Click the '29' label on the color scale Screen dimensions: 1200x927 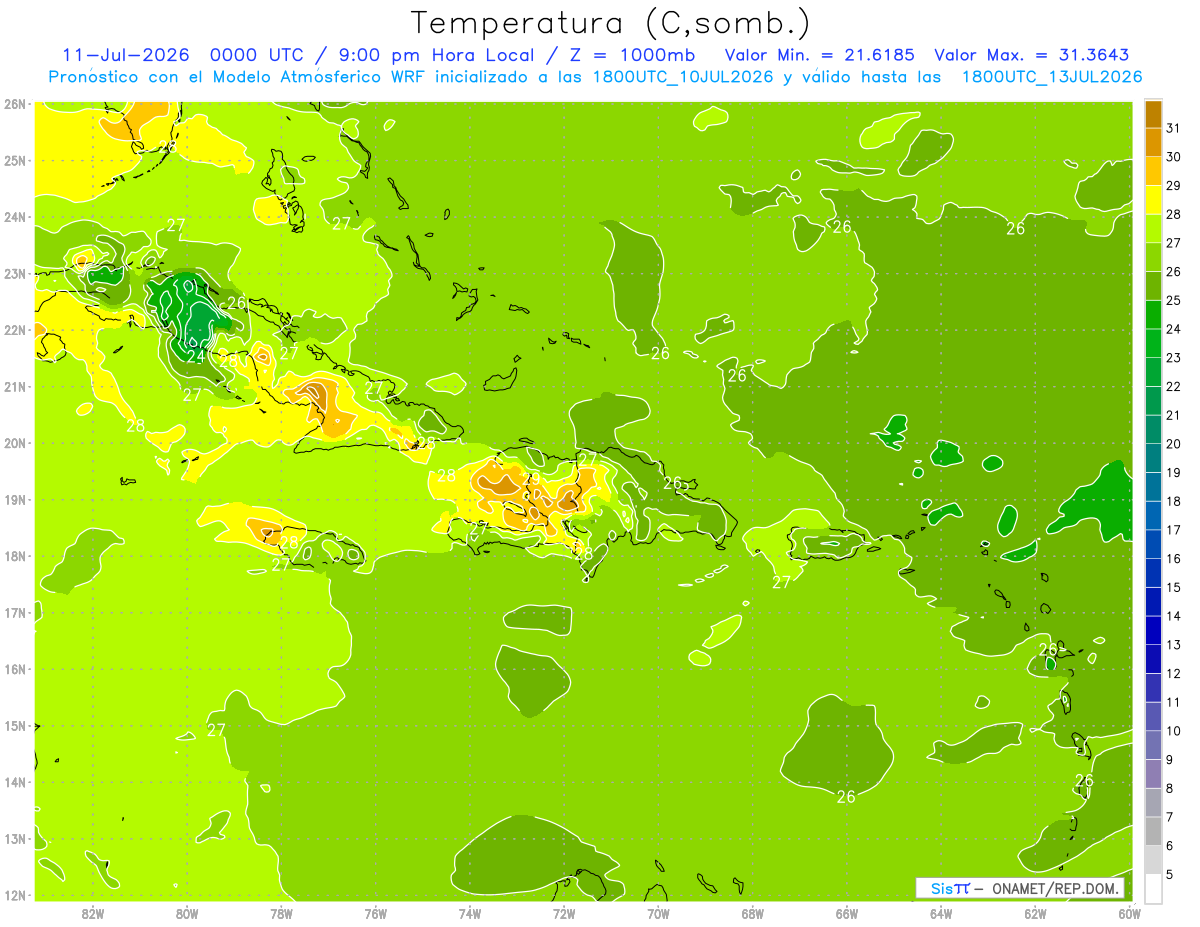click(x=1174, y=186)
